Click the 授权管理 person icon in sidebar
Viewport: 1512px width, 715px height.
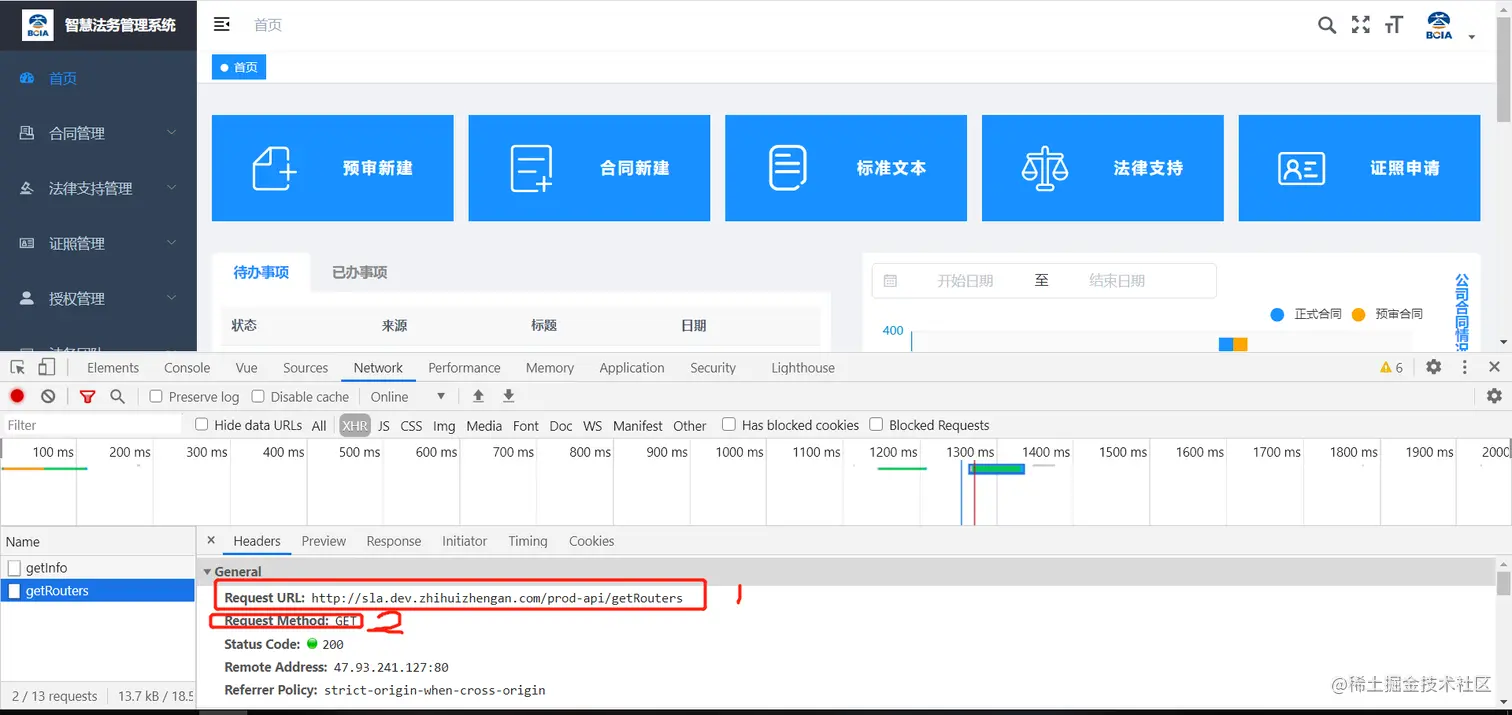pyautogui.click(x=27, y=298)
